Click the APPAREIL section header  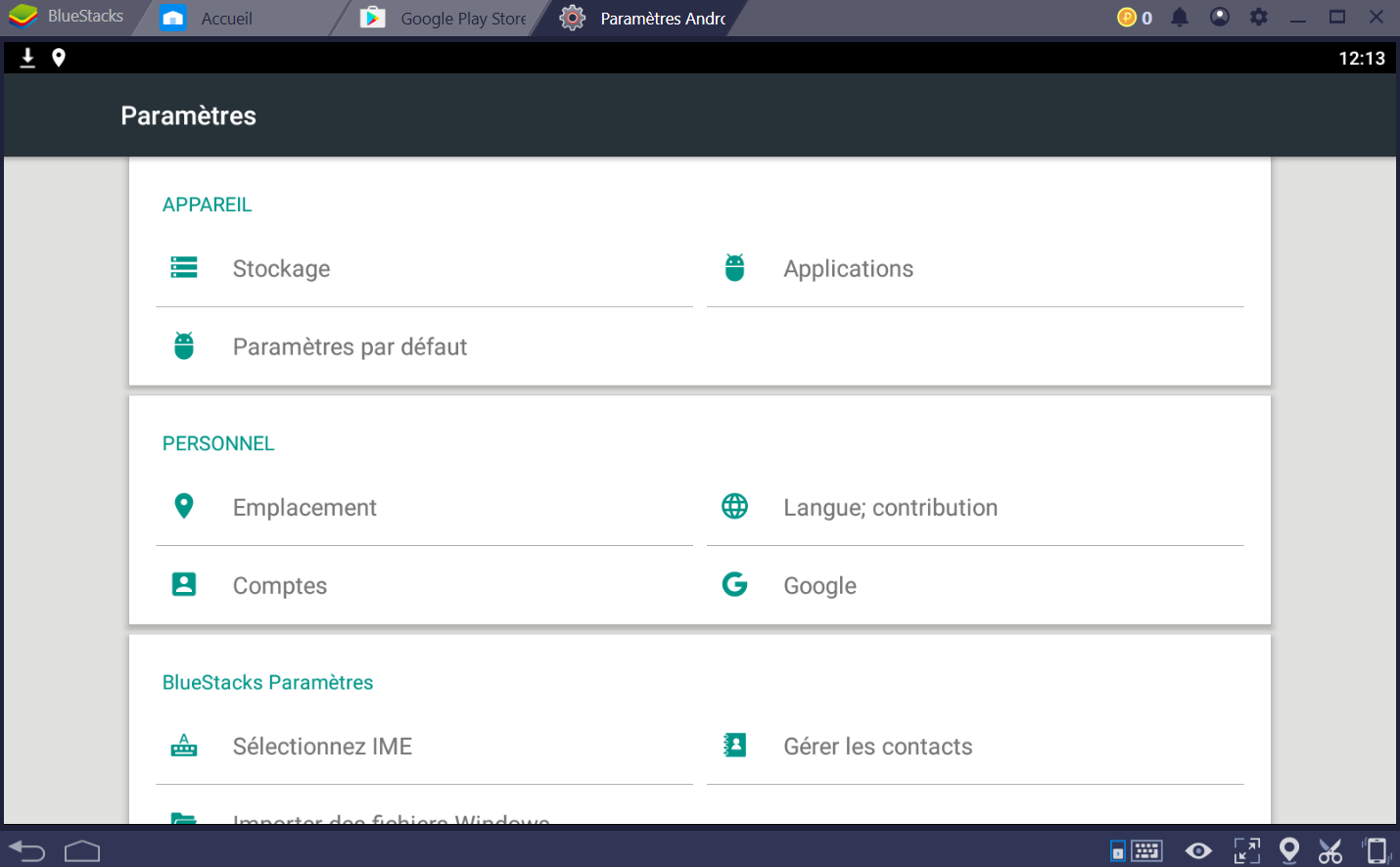tap(207, 205)
